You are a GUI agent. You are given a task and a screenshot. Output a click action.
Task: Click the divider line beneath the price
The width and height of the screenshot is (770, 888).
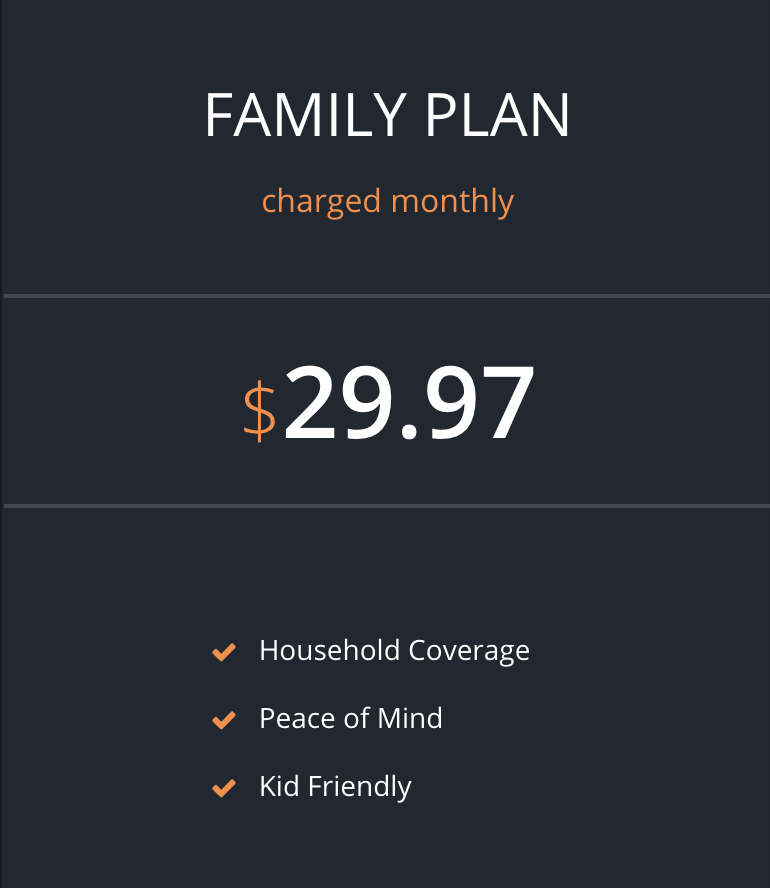(387, 506)
